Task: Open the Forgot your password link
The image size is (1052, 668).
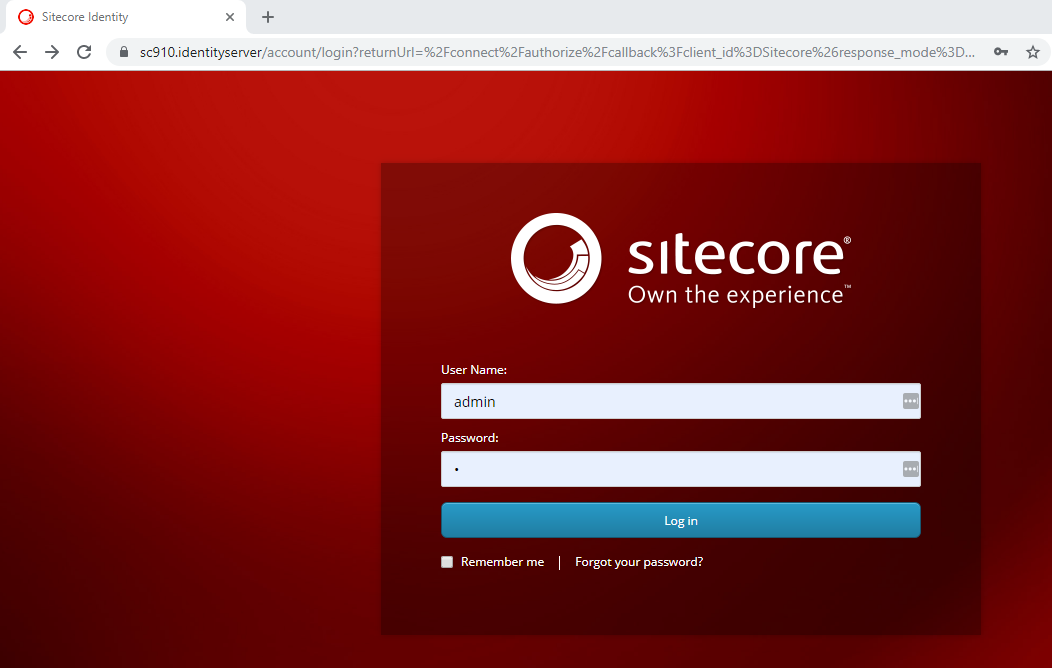Action: [638, 562]
